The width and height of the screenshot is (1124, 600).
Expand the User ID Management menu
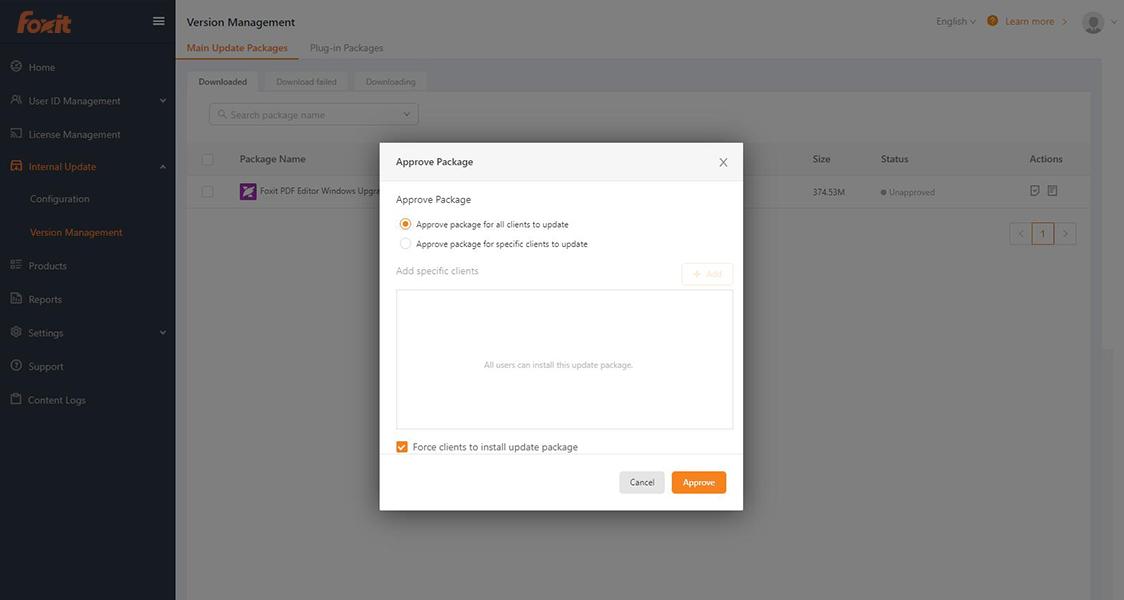(163, 101)
